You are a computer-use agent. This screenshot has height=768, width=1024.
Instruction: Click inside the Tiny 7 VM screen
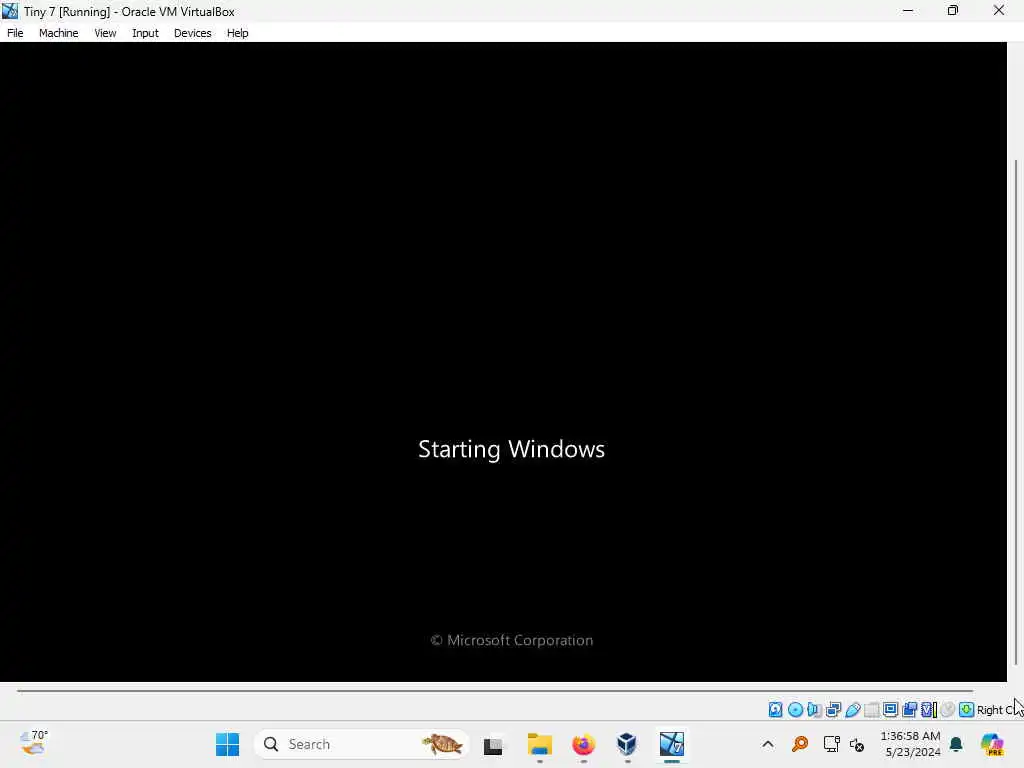pyautogui.click(x=503, y=361)
